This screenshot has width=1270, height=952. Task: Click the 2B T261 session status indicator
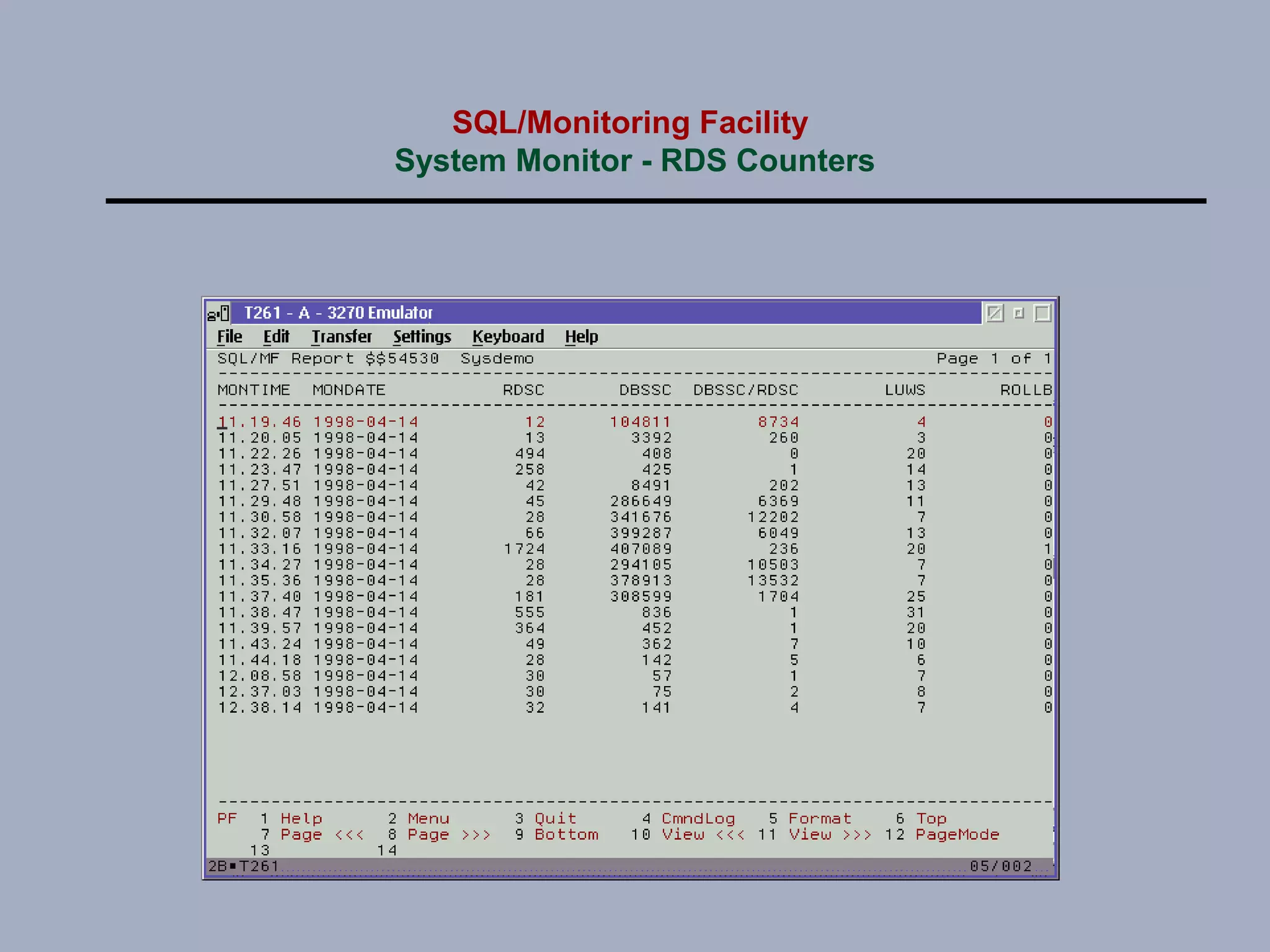[x=243, y=866]
